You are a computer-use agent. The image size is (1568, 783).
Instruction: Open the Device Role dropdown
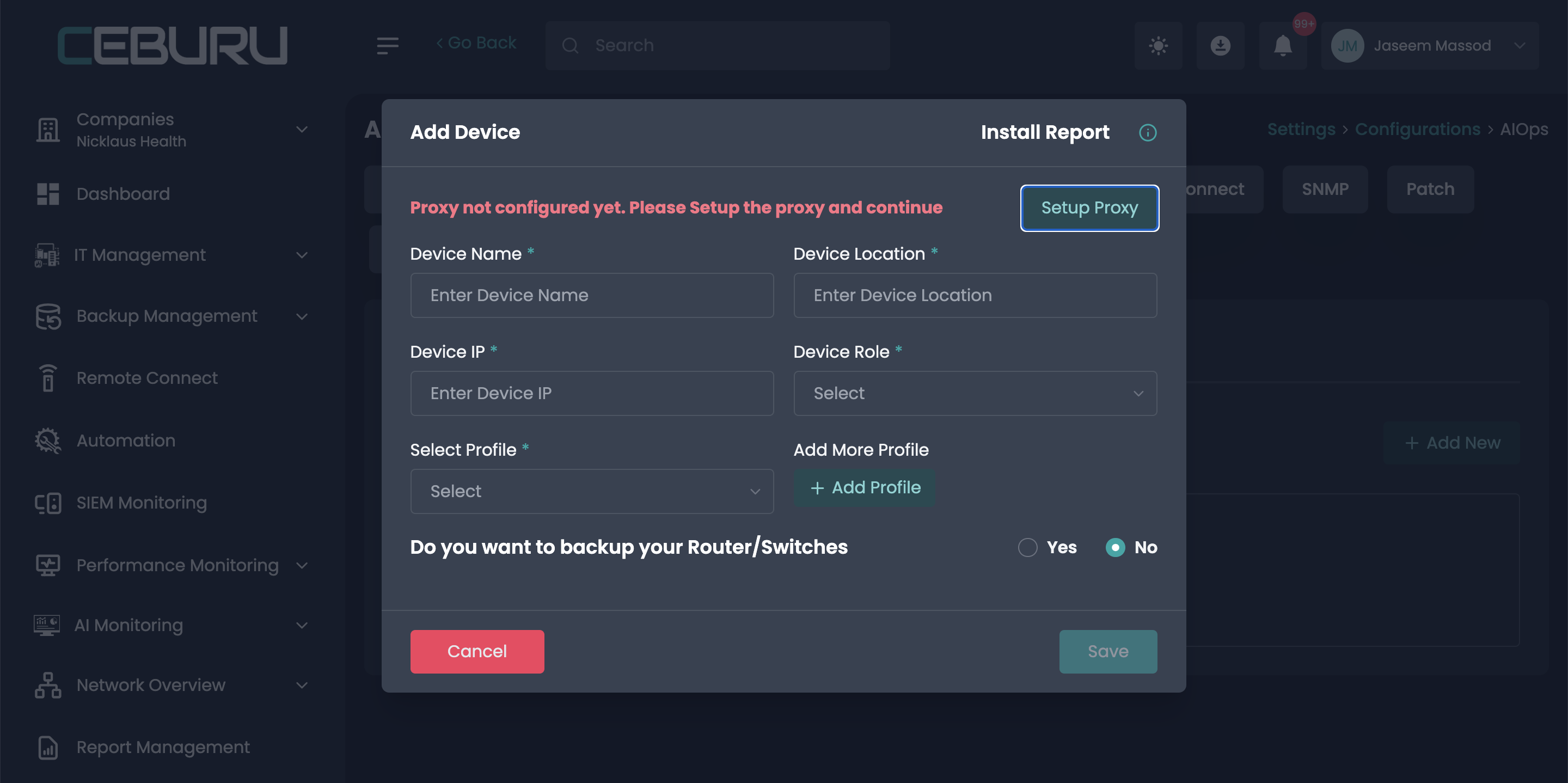tap(975, 393)
